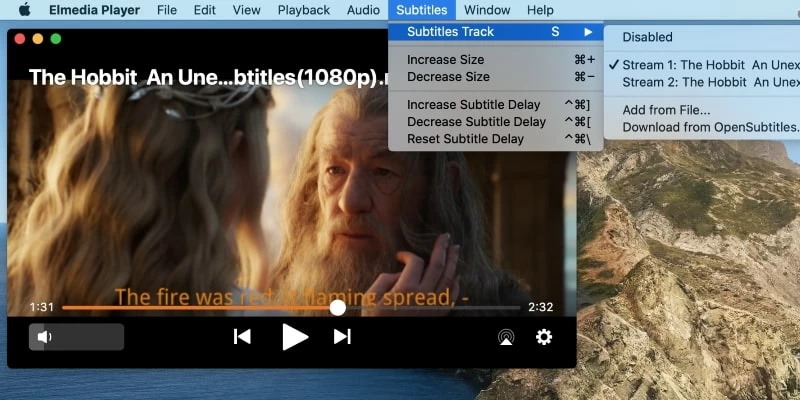This screenshot has height=400, width=800.
Task: Choose Decrease Size in Subtitles menu
Action: (x=495, y=77)
